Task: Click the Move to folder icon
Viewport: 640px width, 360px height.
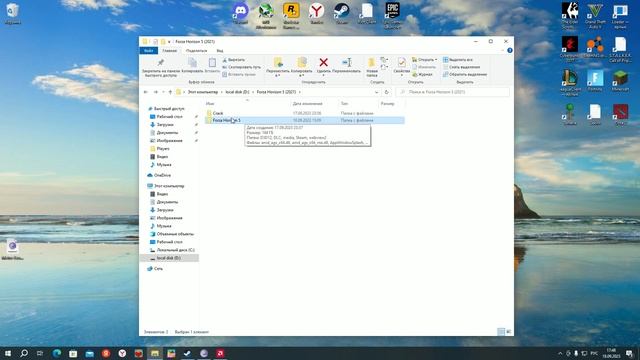Action: click(278, 62)
